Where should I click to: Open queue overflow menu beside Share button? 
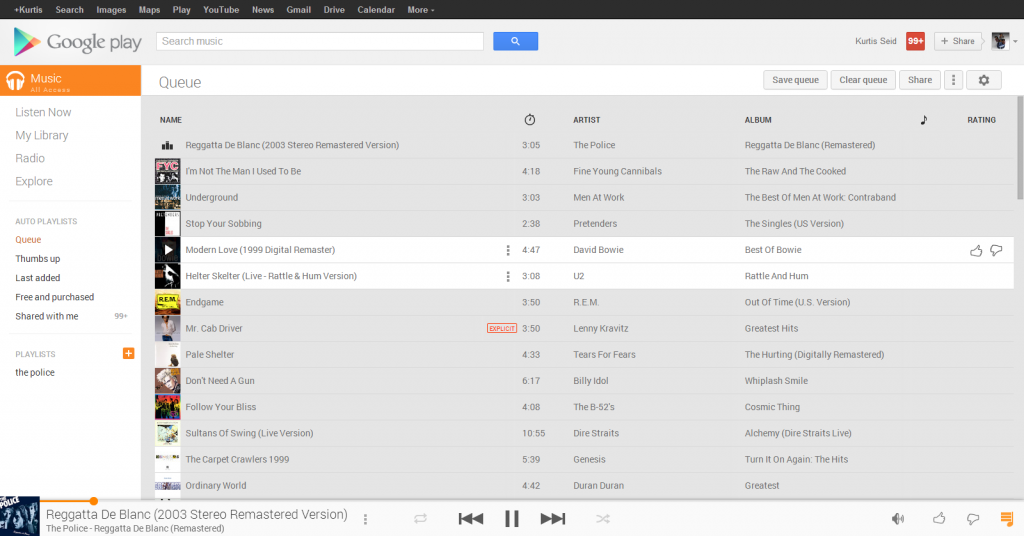pos(953,80)
